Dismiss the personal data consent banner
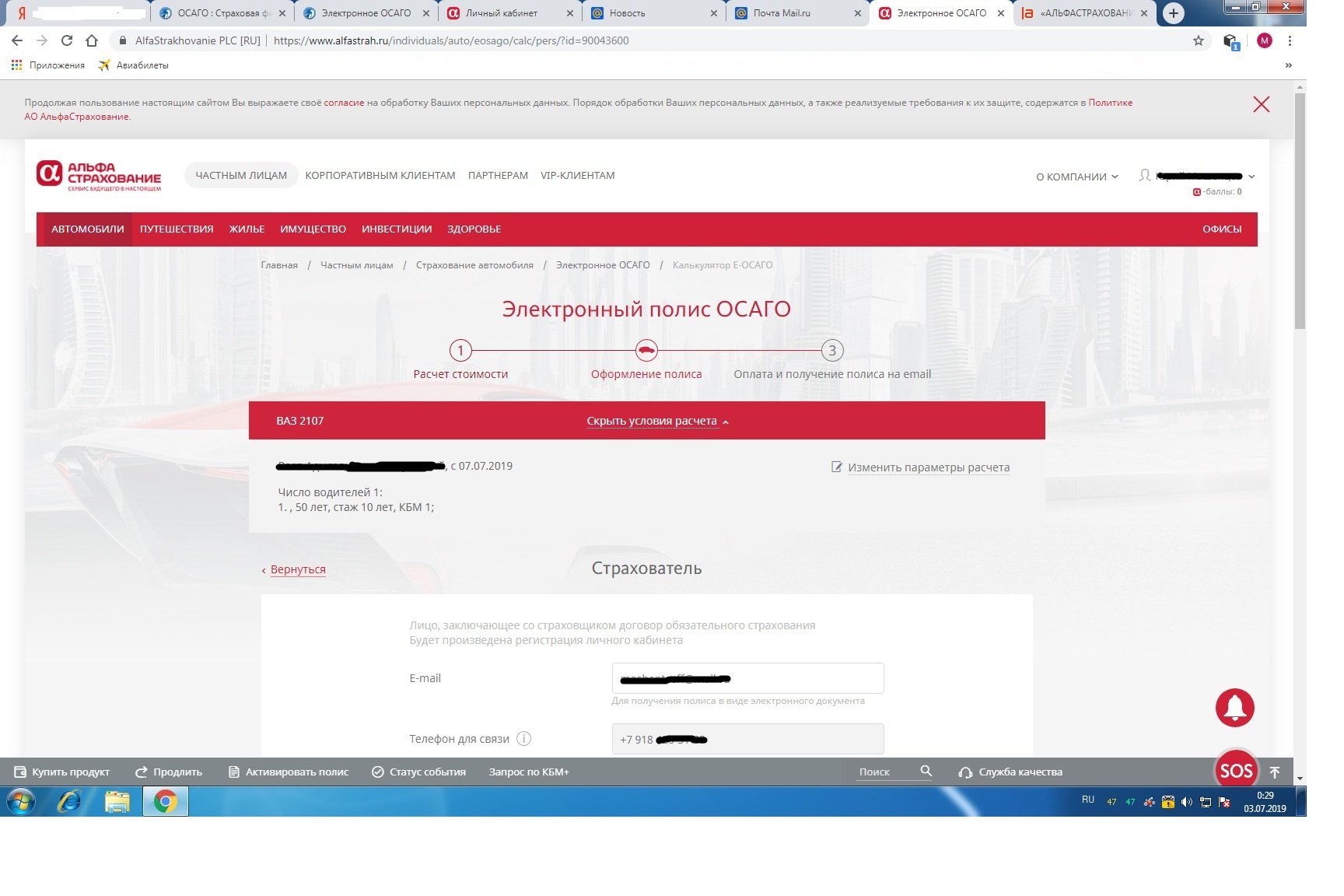 pos(1262,104)
